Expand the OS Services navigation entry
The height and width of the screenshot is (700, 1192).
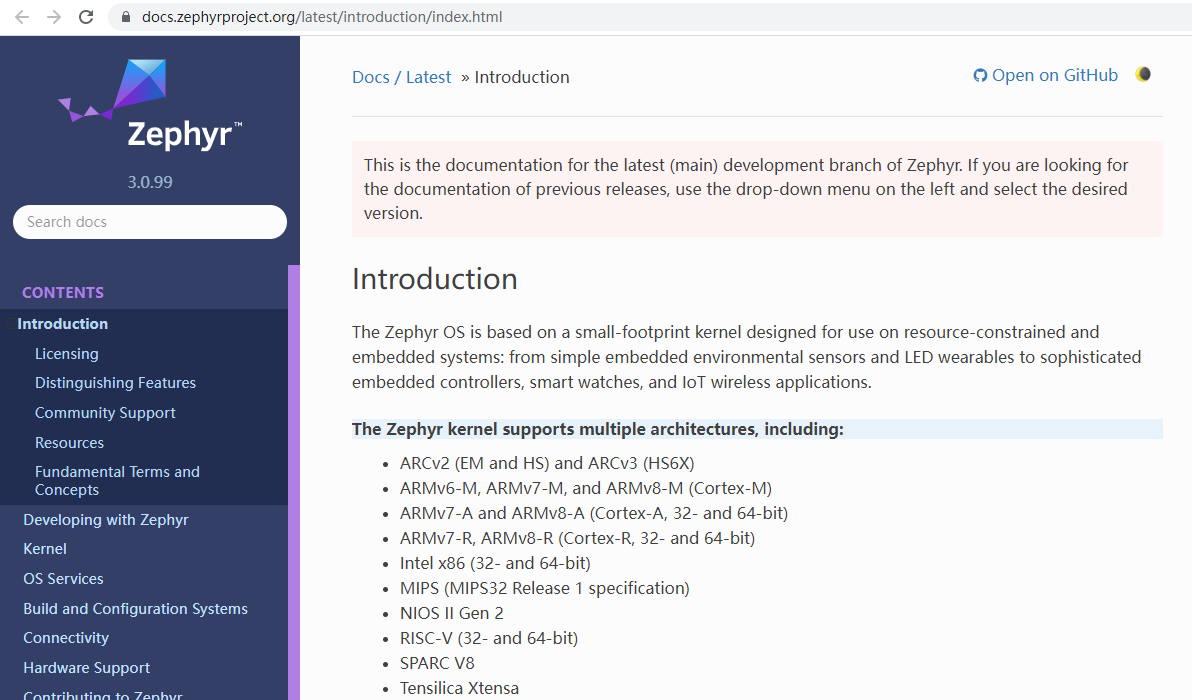(63, 578)
